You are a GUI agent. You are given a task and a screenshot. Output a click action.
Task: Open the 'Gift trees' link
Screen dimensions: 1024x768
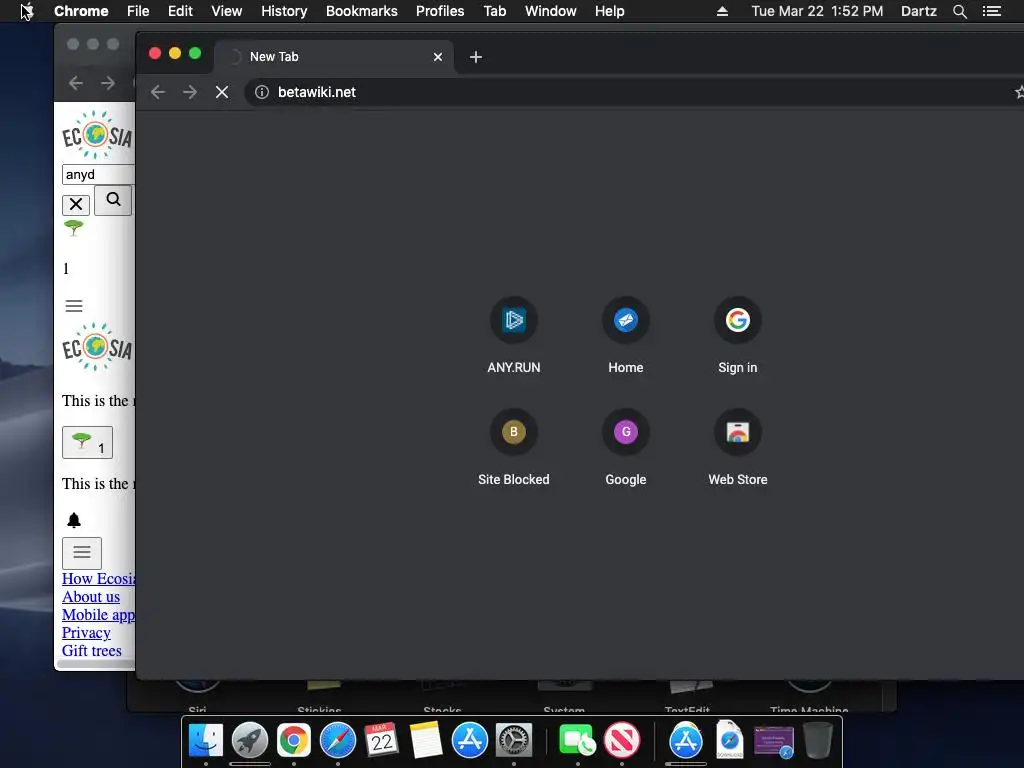tap(91, 650)
